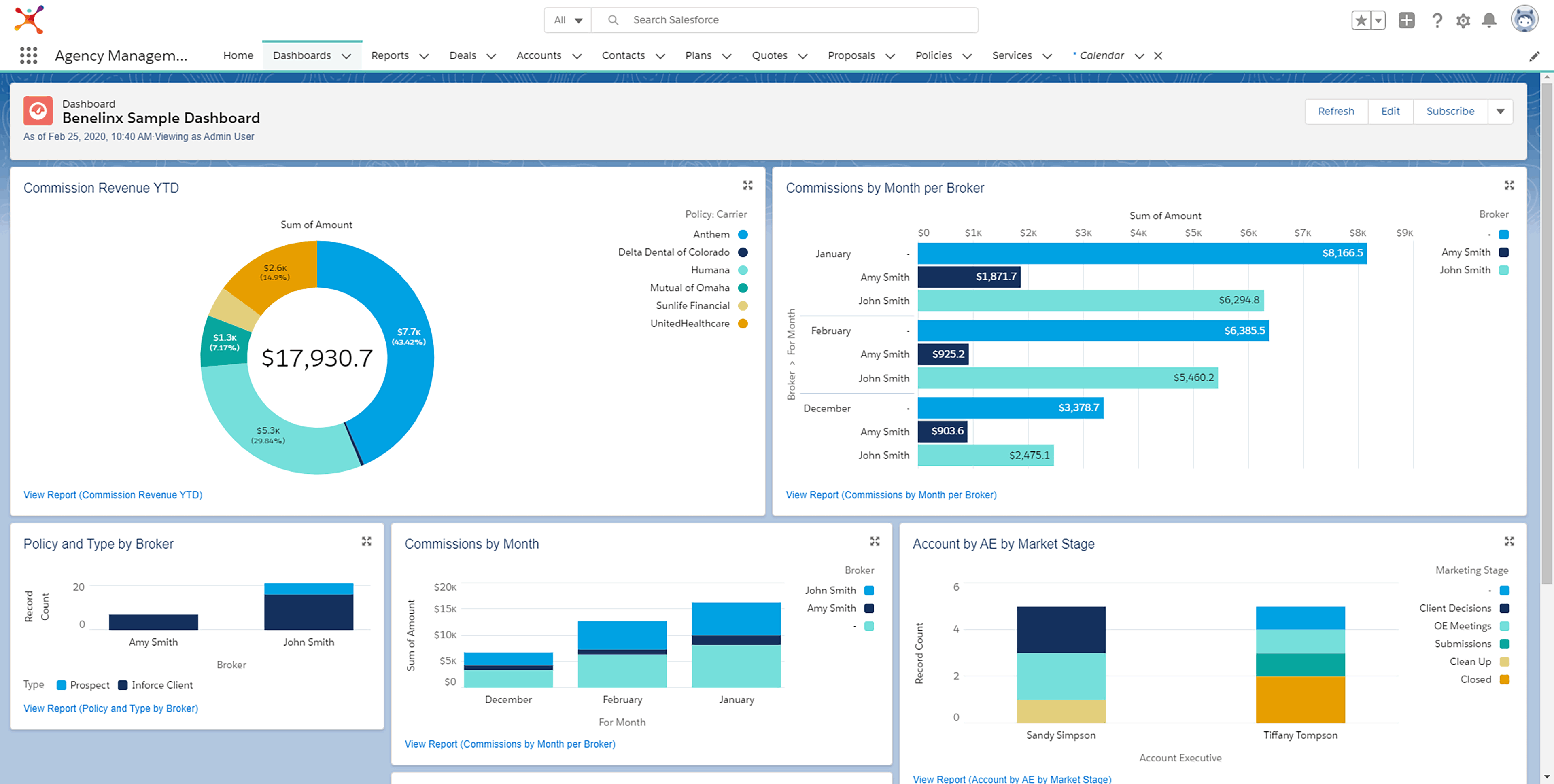The image size is (1554, 784).
Task: Open Setup via the gear icon
Action: pyautogui.click(x=1463, y=20)
